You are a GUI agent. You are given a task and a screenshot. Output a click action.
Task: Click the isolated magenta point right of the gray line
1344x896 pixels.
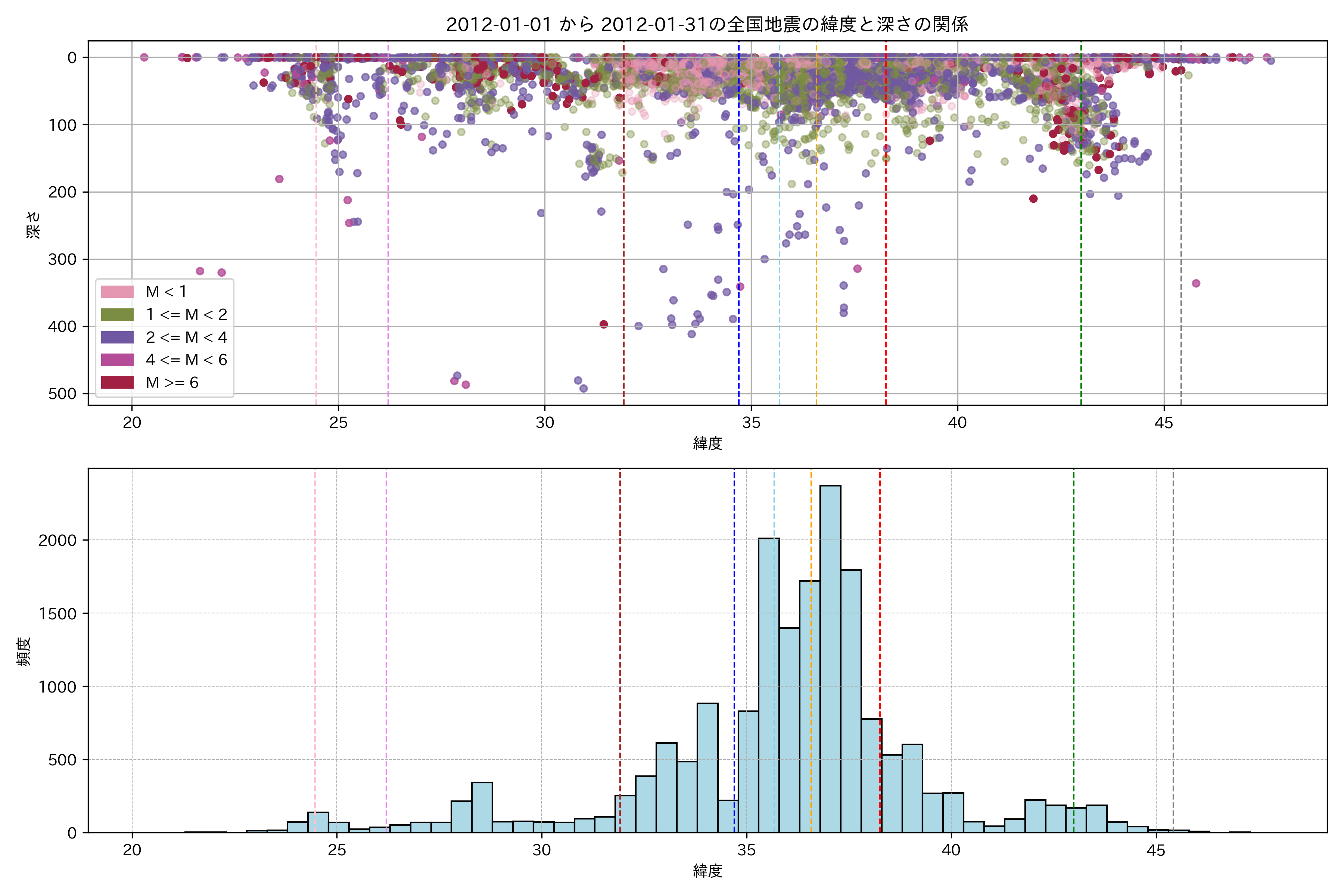[x=1196, y=283]
